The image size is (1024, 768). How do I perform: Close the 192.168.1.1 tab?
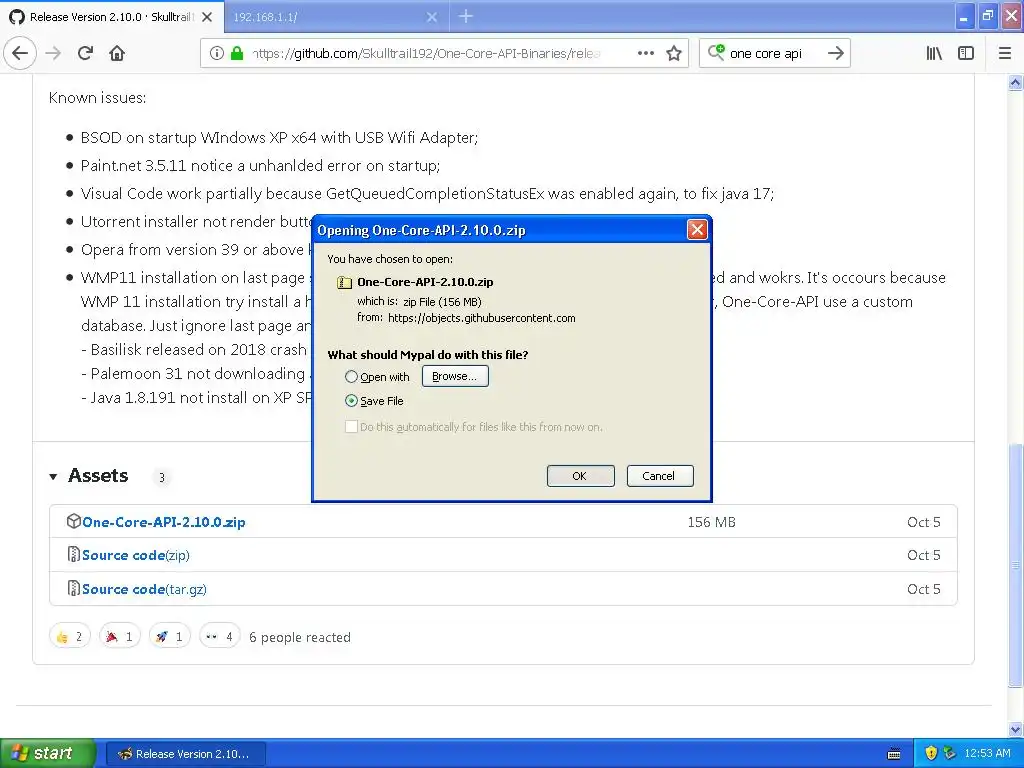pos(432,17)
